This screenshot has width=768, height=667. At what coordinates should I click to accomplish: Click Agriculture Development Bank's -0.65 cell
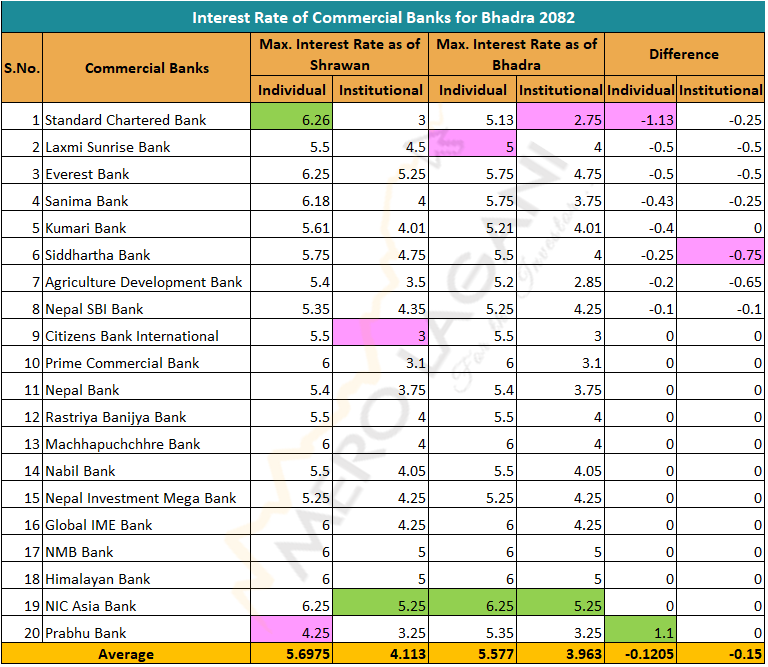coord(720,278)
